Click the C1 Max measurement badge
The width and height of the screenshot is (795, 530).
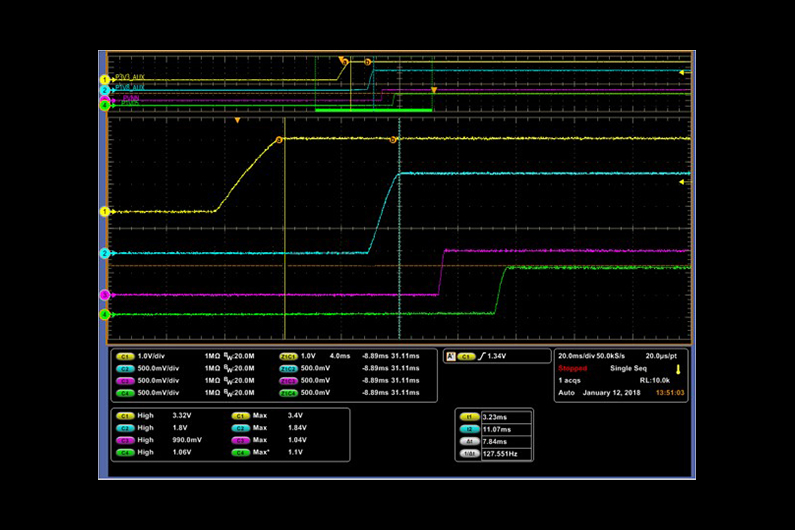(x=240, y=416)
